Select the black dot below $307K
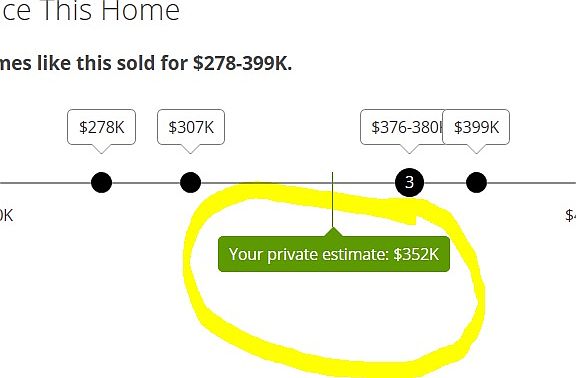 [x=191, y=182]
